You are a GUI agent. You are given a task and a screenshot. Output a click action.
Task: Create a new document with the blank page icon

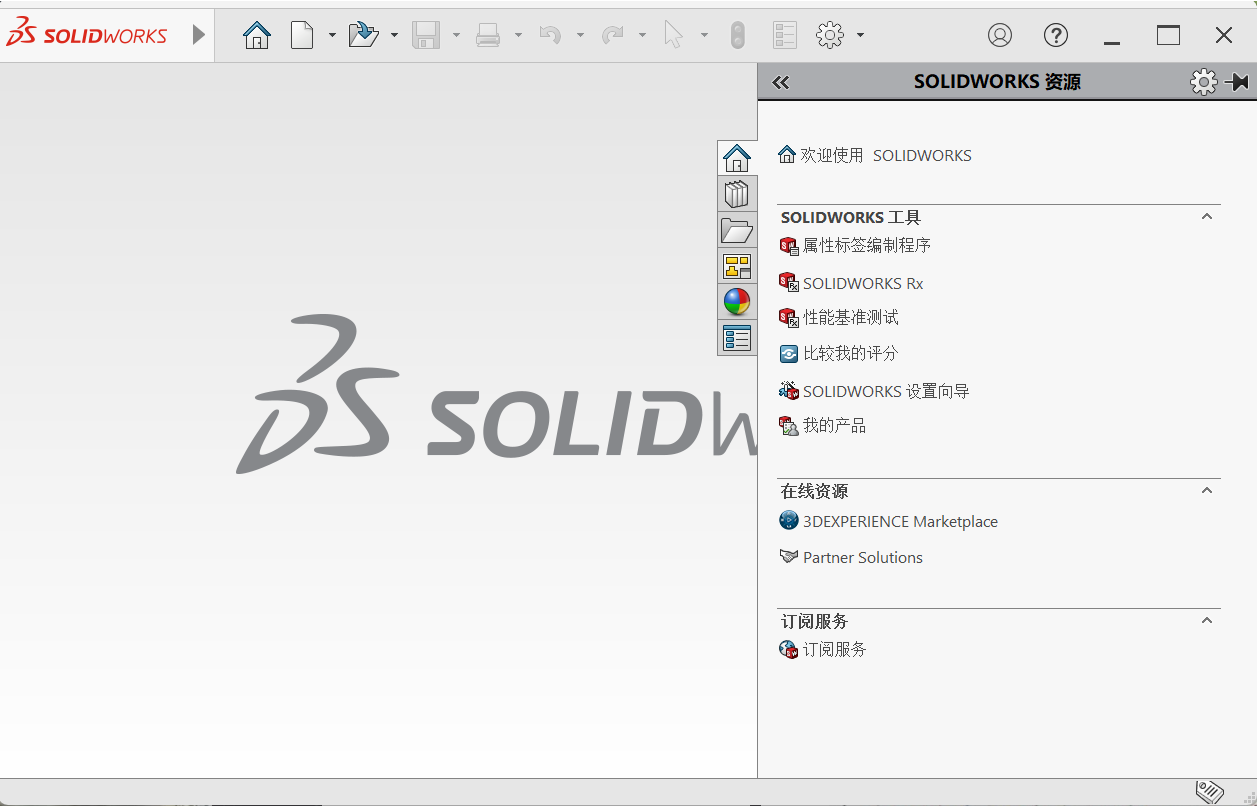302,36
